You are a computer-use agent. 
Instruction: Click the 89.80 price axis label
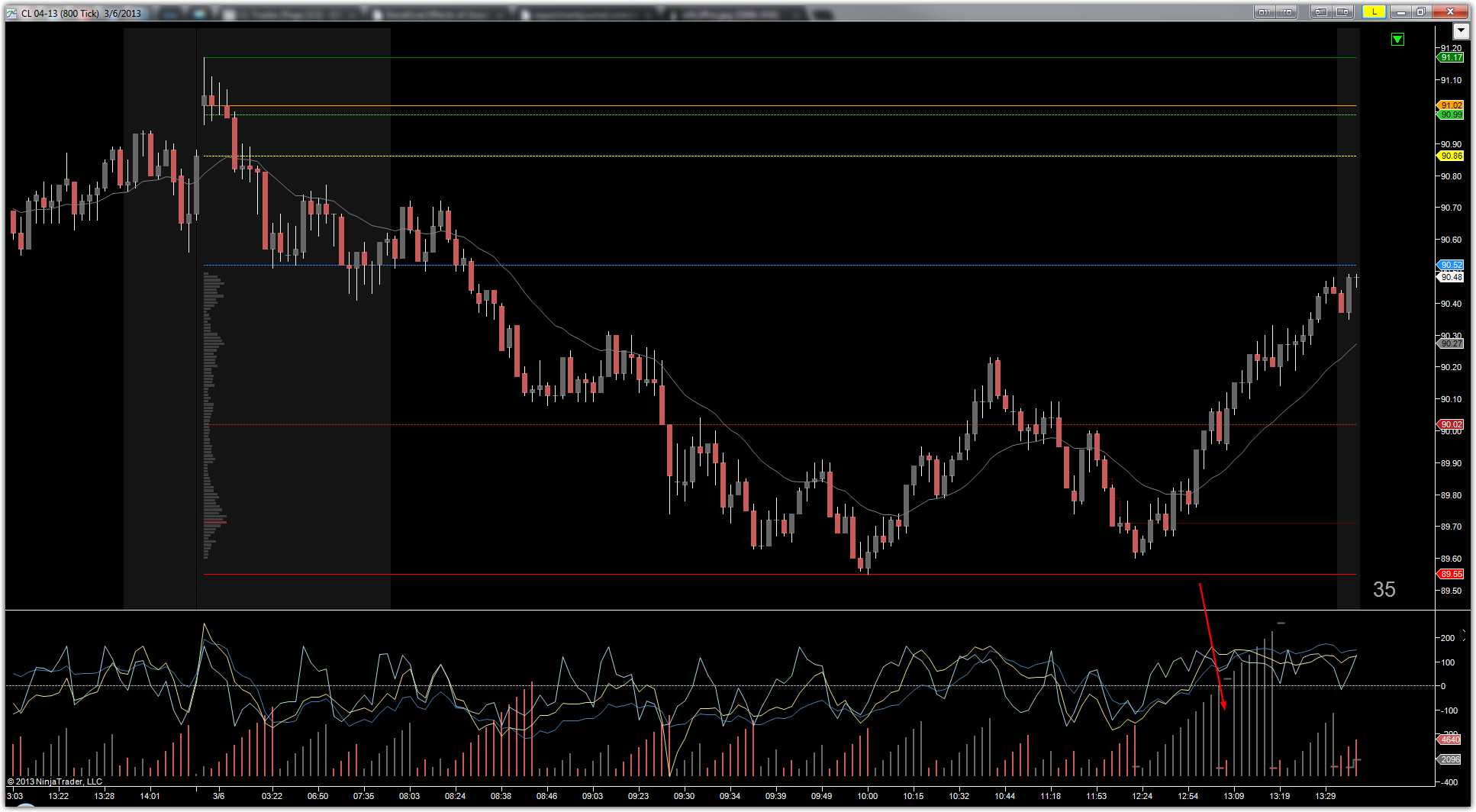[1451, 495]
